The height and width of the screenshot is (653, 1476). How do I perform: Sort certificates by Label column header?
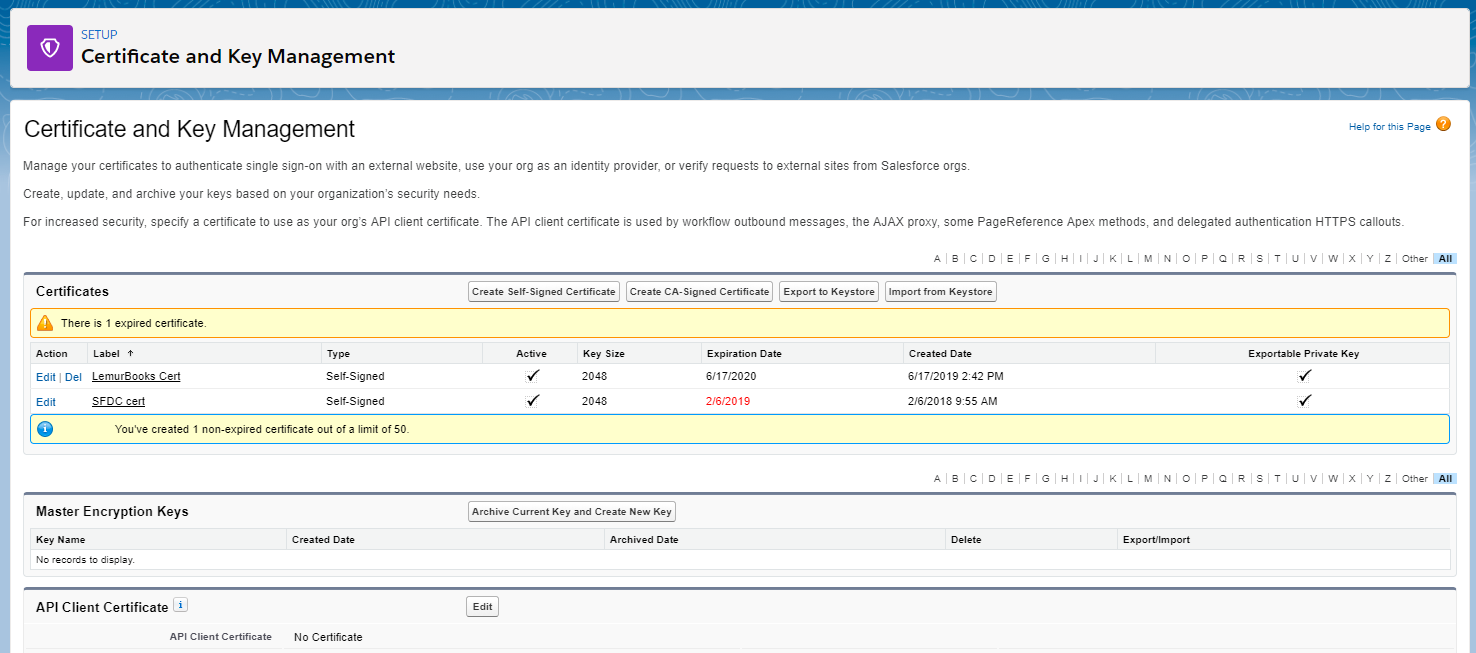[106, 354]
